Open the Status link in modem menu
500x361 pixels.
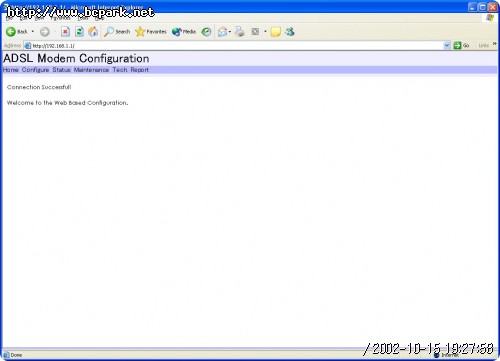[61, 70]
